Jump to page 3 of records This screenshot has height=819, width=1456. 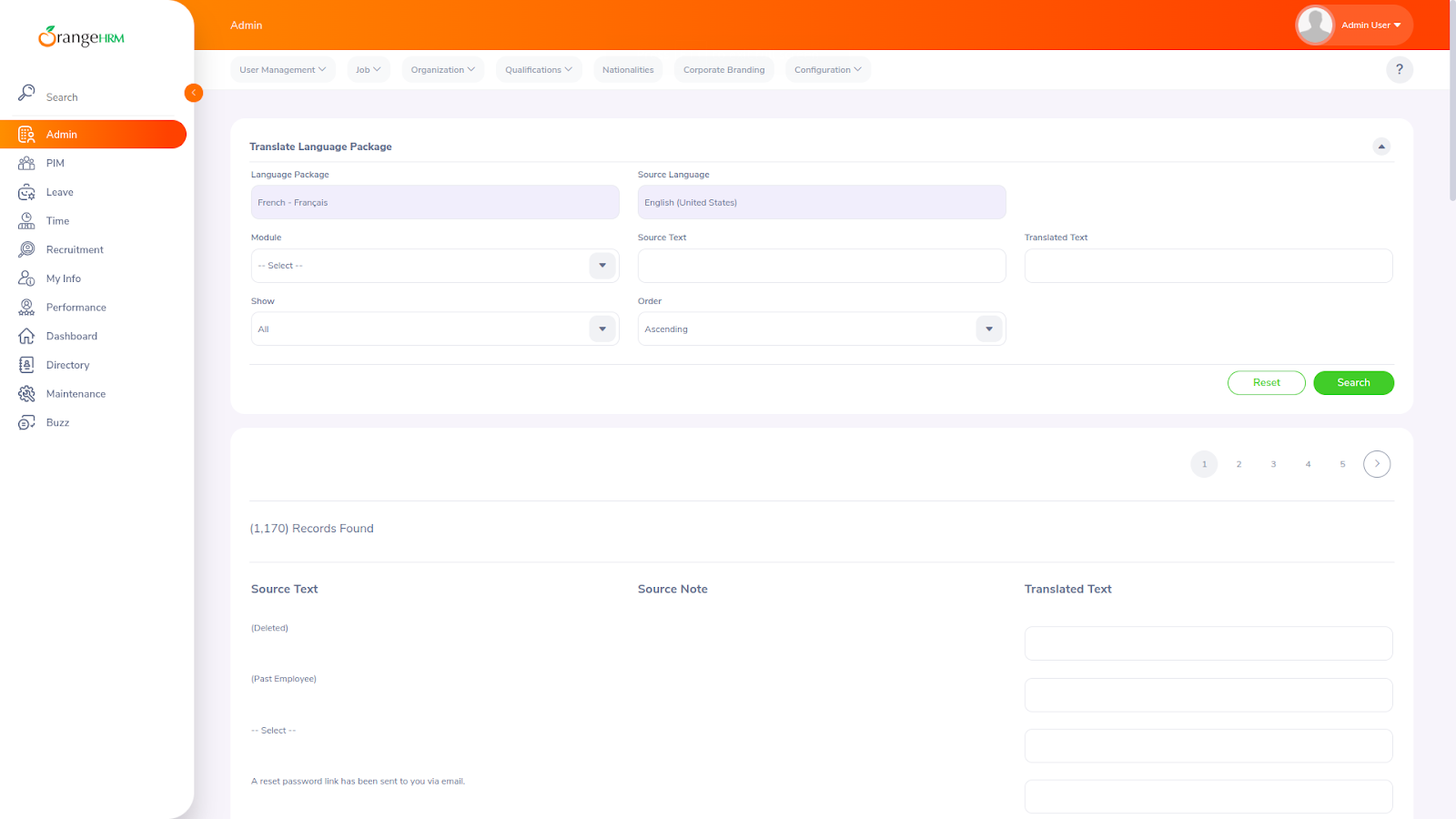[1273, 464]
